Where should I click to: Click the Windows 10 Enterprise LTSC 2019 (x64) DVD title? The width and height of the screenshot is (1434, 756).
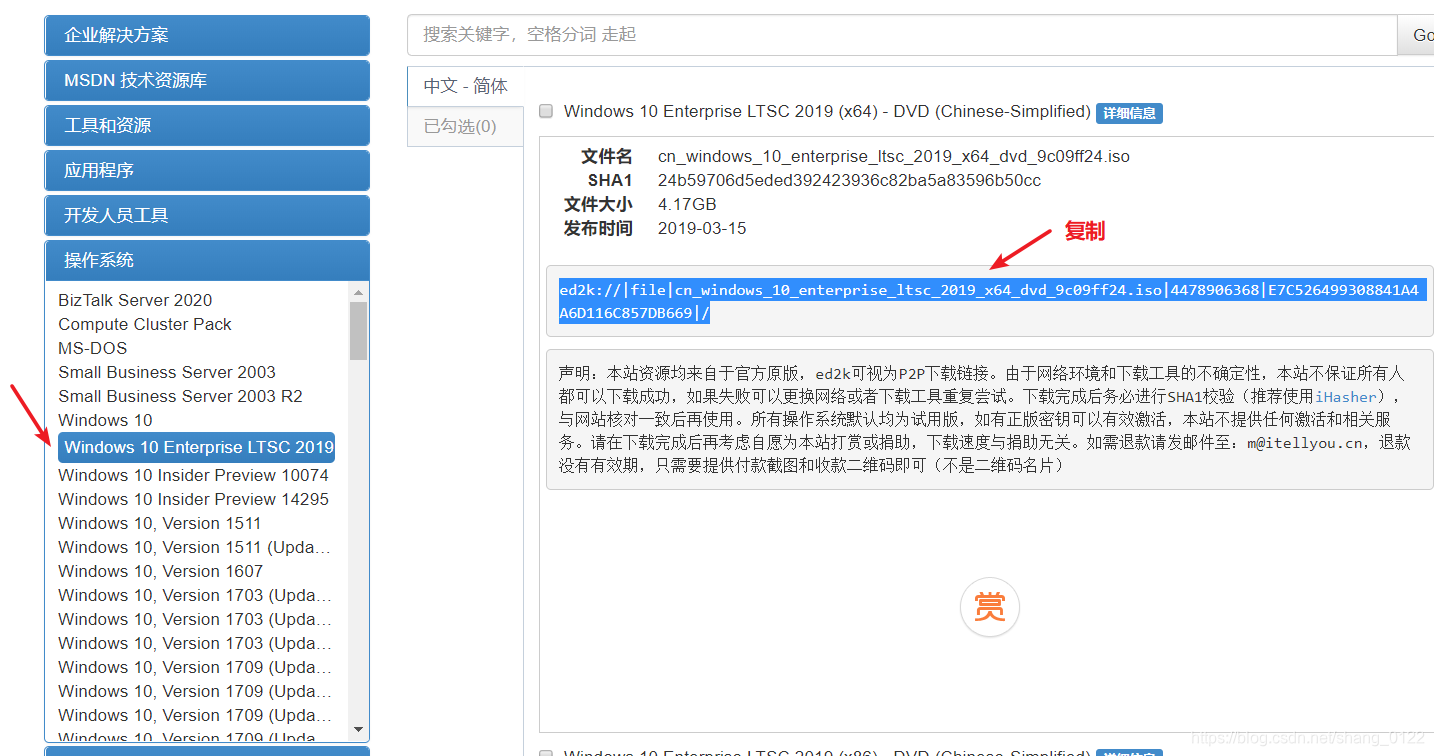click(827, 111)
